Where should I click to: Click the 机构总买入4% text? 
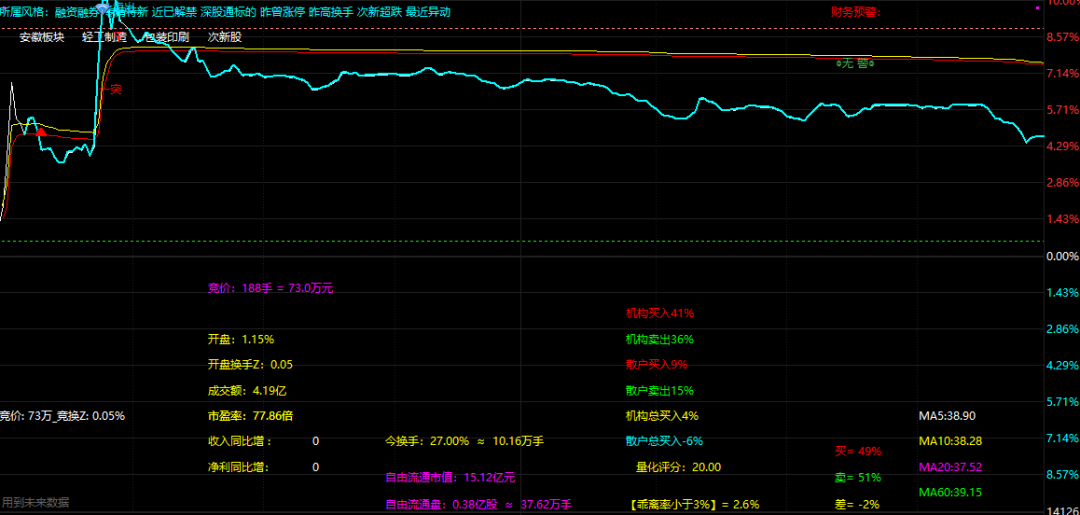tap(662, 416)
